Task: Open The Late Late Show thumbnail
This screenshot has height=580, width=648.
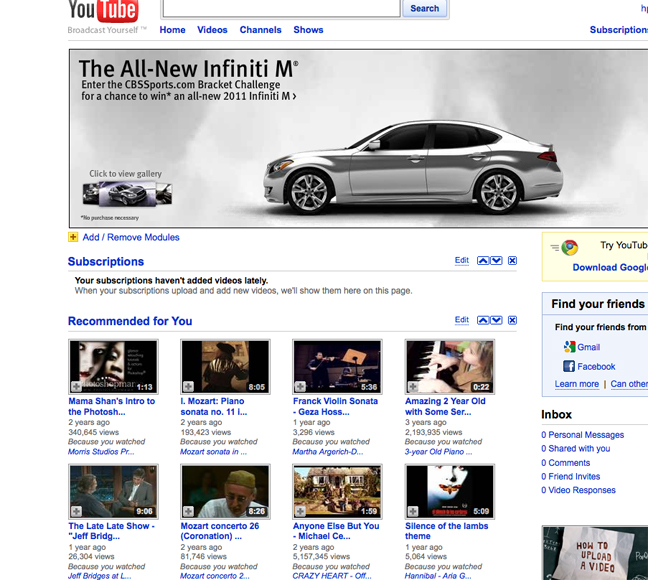Action: (x=113, y=492)
